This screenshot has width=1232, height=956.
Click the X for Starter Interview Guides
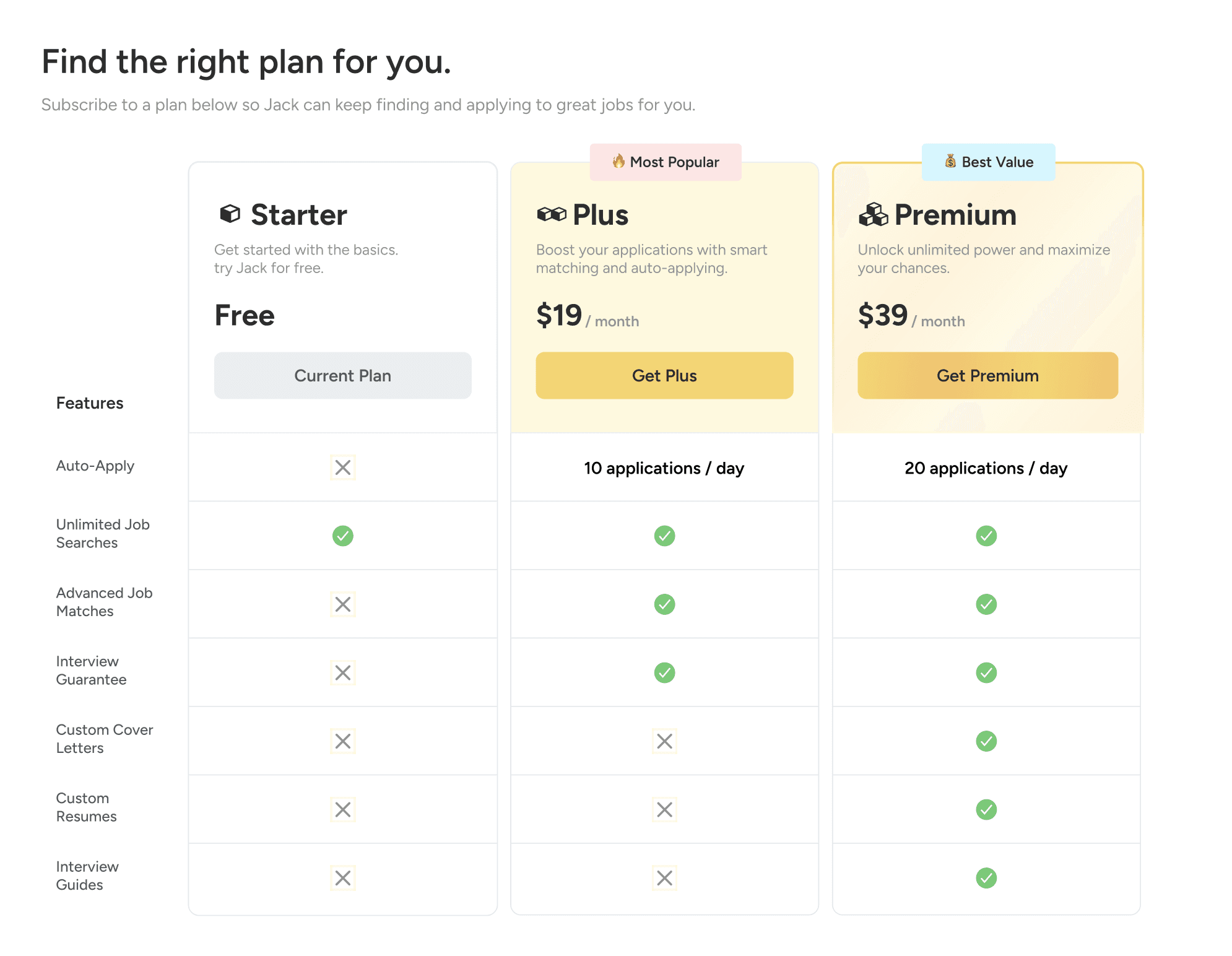tap(342, 878)
